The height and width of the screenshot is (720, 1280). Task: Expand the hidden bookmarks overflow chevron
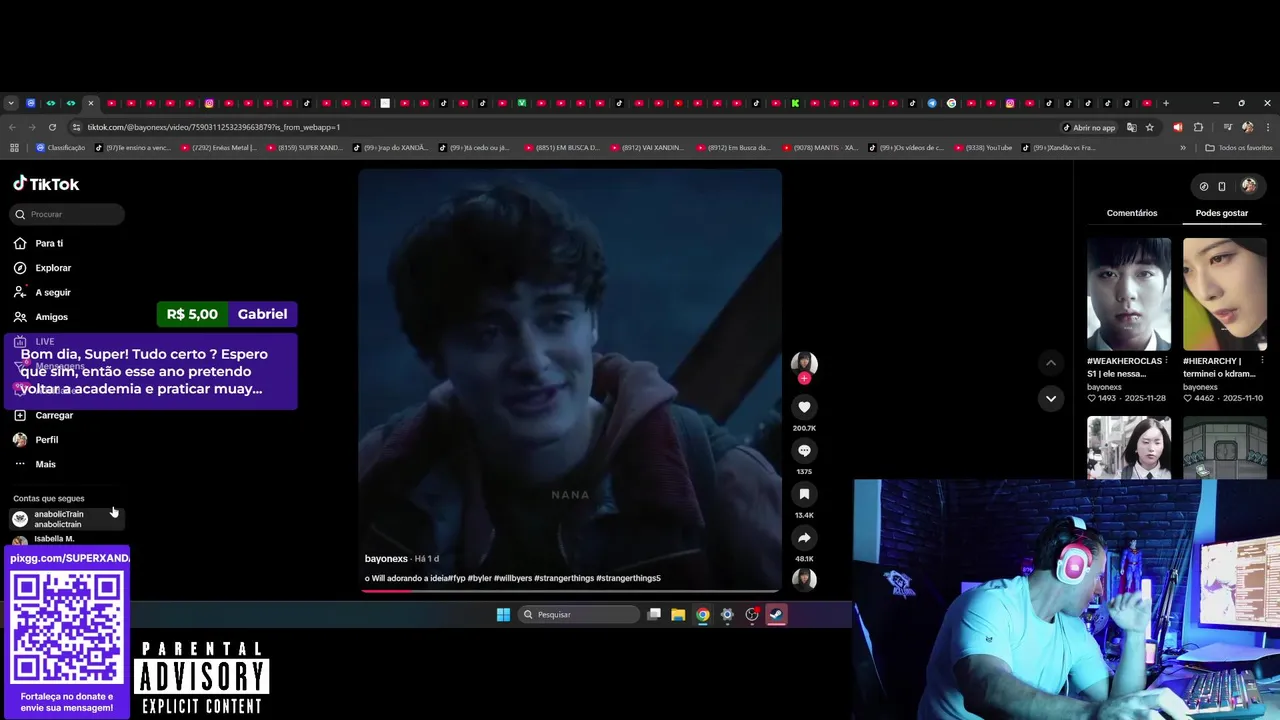coord(1183,148)
